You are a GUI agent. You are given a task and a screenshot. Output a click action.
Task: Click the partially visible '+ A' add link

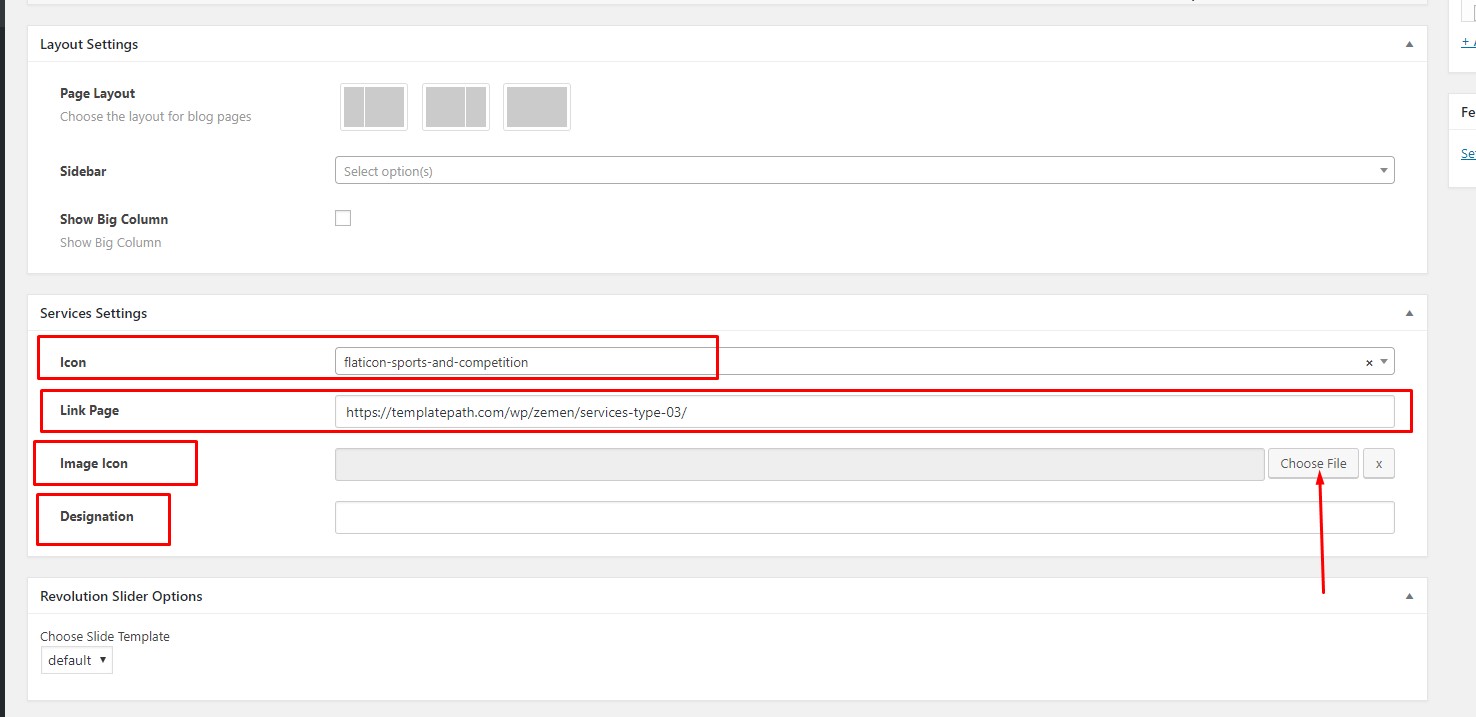[x=1467, y=42]
